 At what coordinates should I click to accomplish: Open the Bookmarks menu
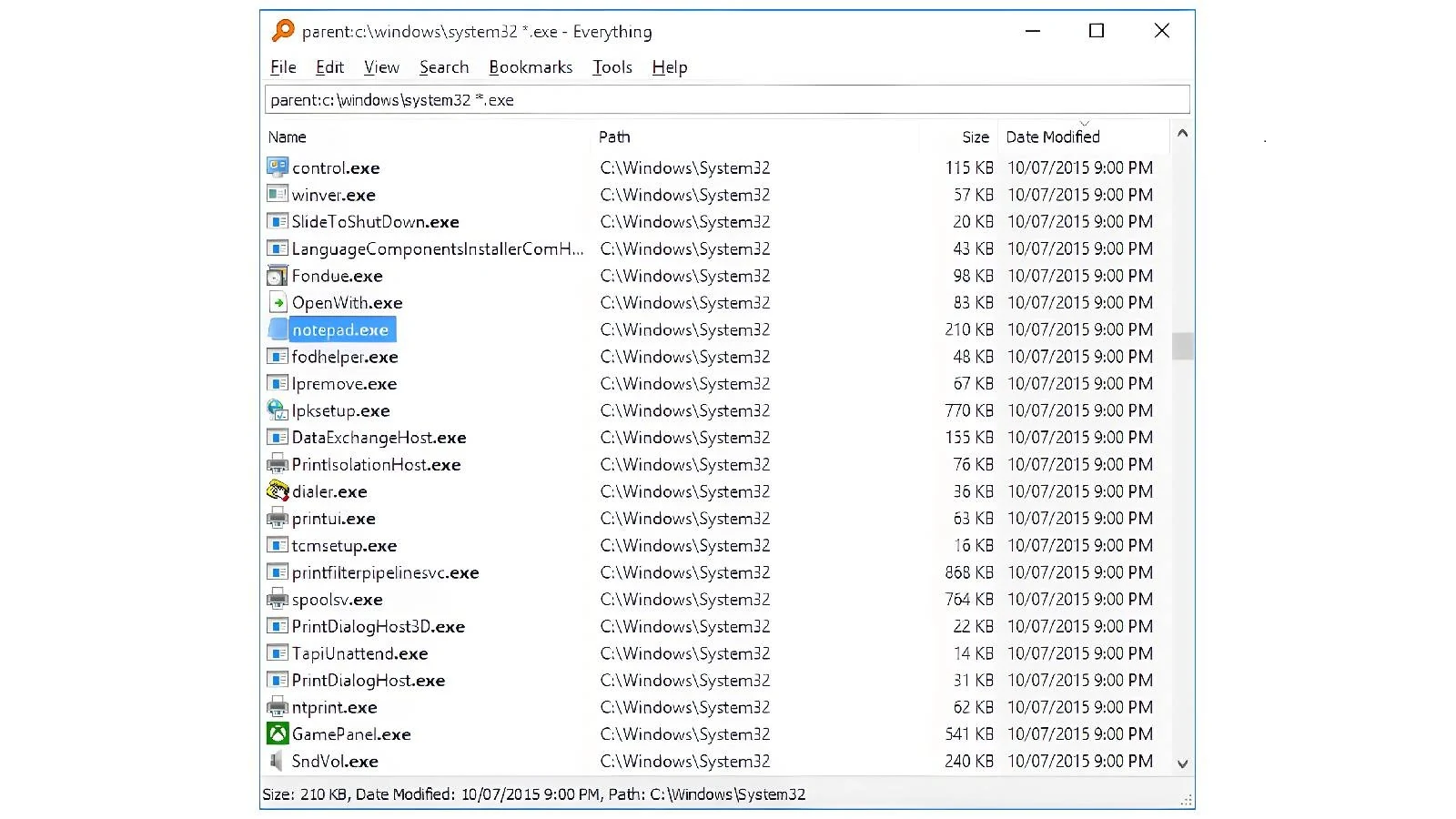(x=531, y=67)
